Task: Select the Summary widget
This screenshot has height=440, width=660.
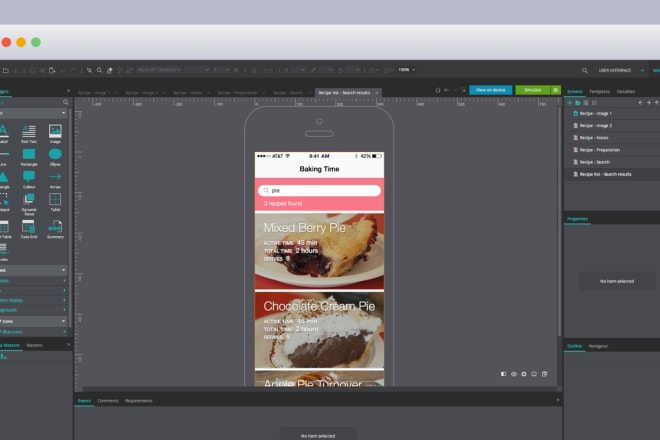Action: tap(55, 229)
